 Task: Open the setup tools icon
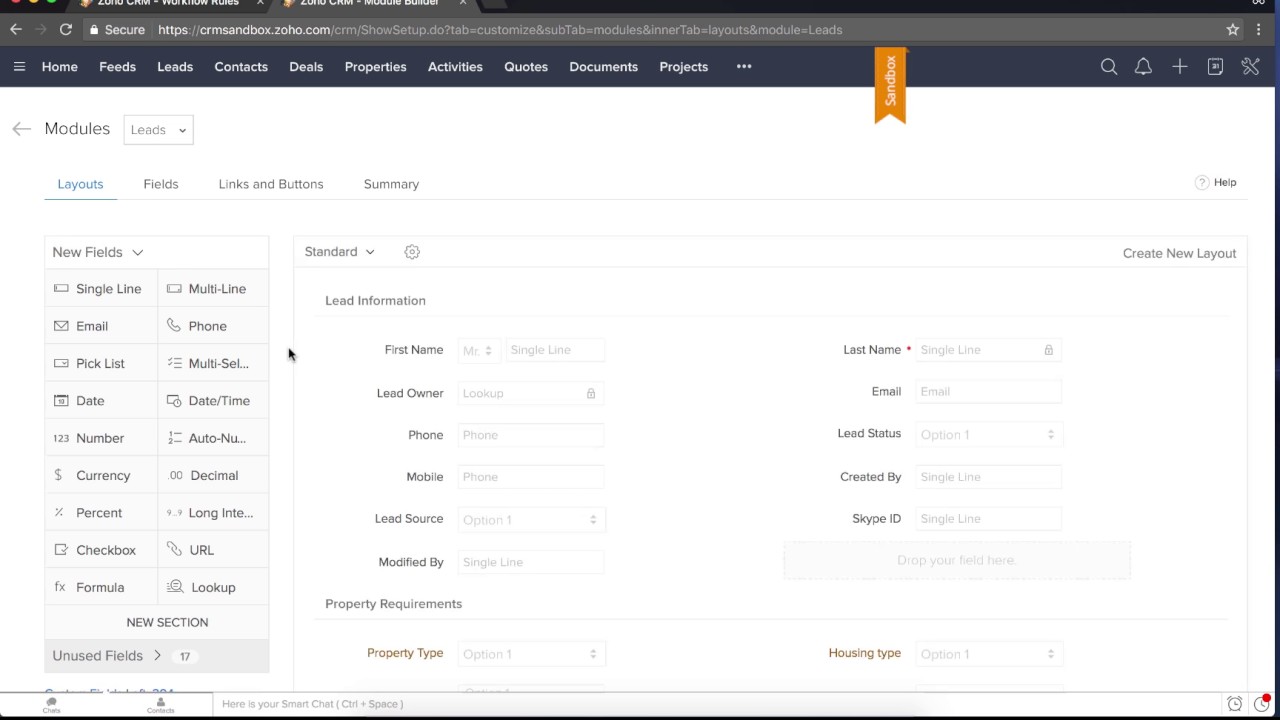[x=1250, y=67]
